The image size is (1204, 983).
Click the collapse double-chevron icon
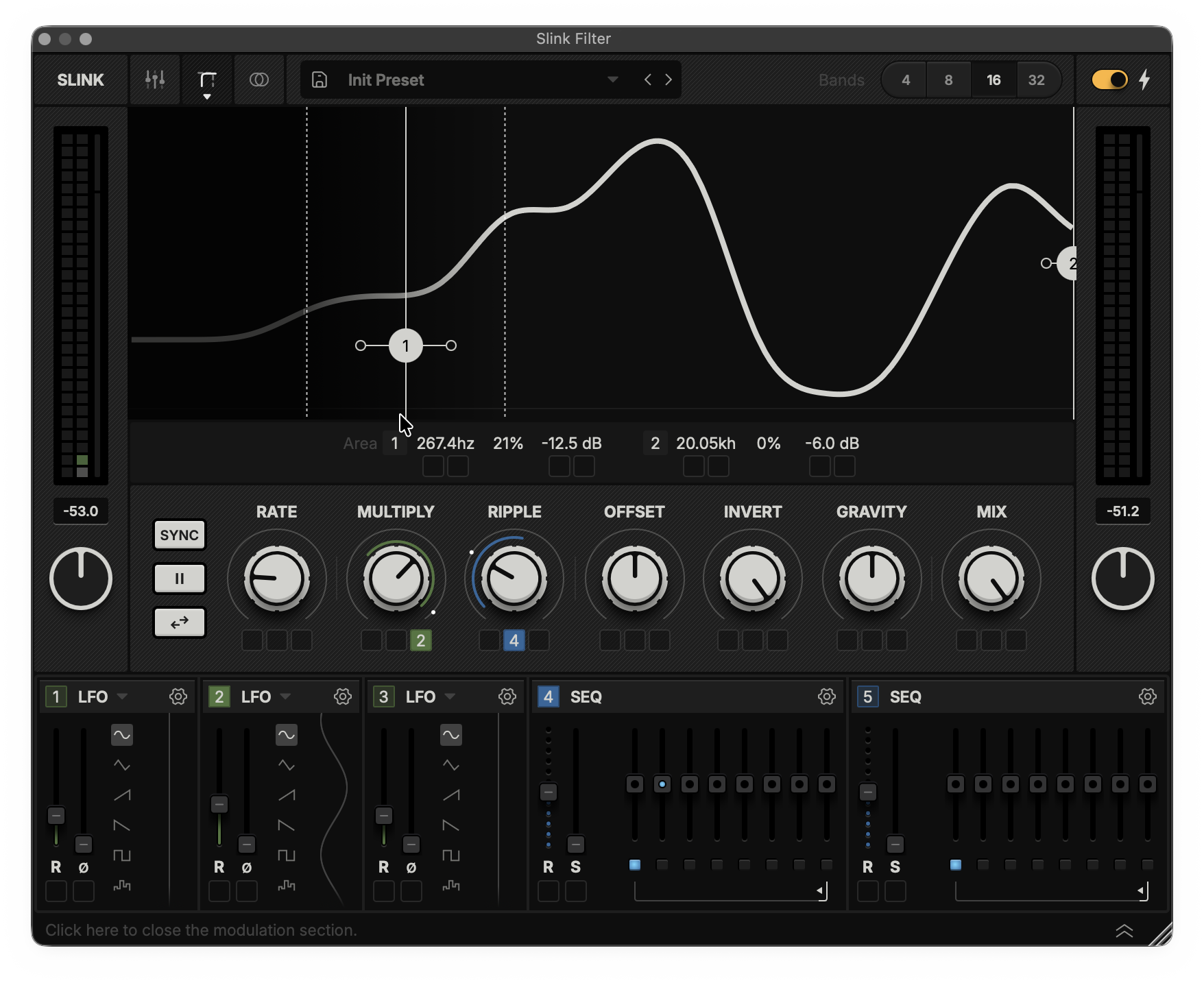pyautogui.click(x=1124, y=931)
